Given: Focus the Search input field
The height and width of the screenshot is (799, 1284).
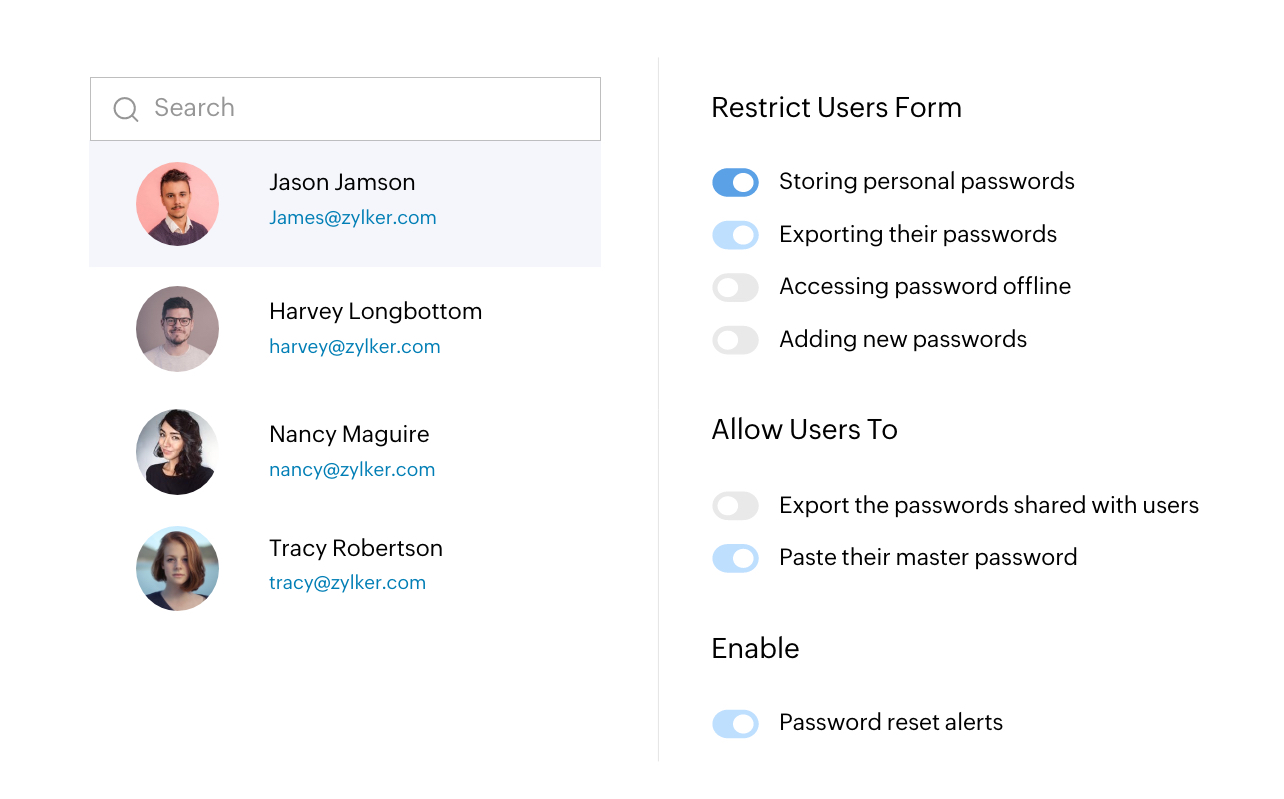Looking at the screenshot, I should point(370,109).
